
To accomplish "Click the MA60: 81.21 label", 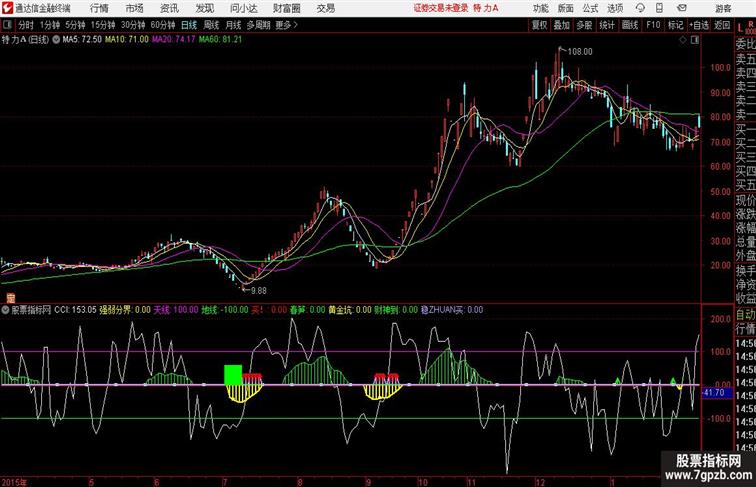I will tap(220, 40).
